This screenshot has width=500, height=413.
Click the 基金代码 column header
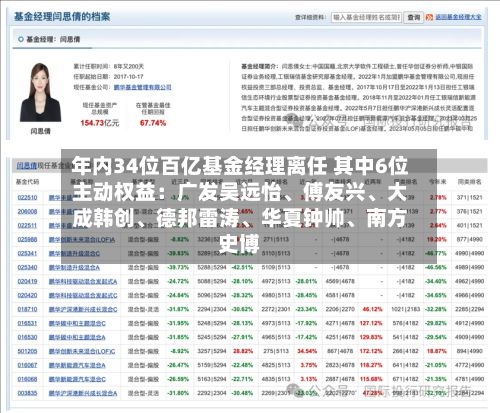pyautogui.click(x=27, y=182)
